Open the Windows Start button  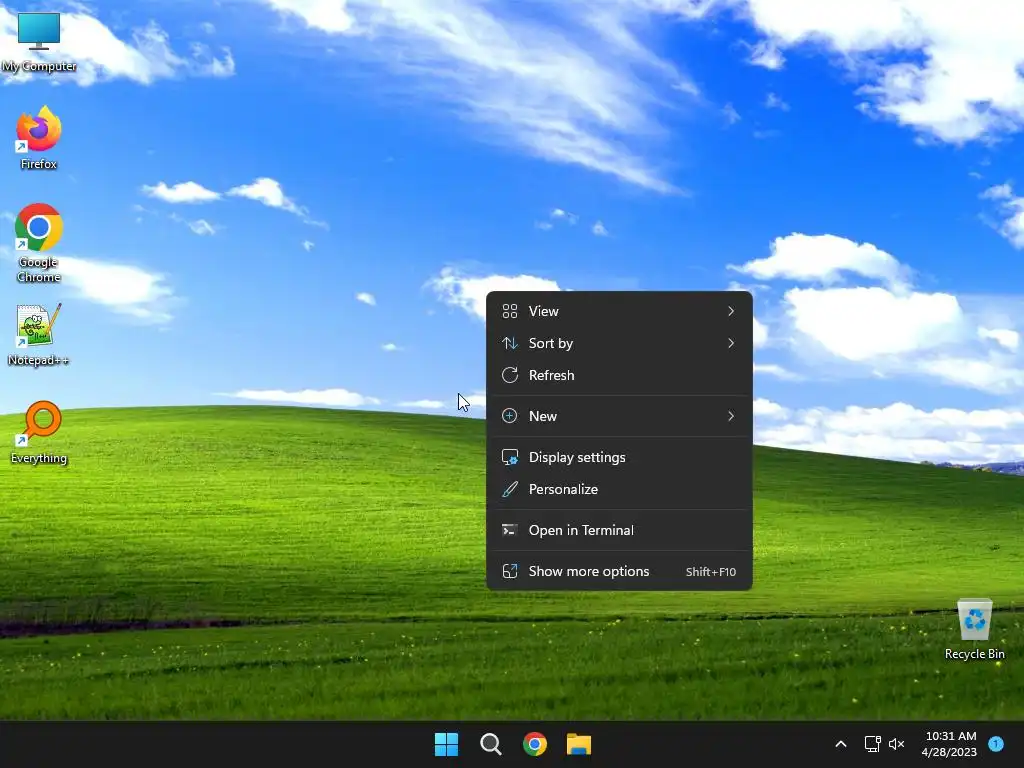(x=447, y=744)
